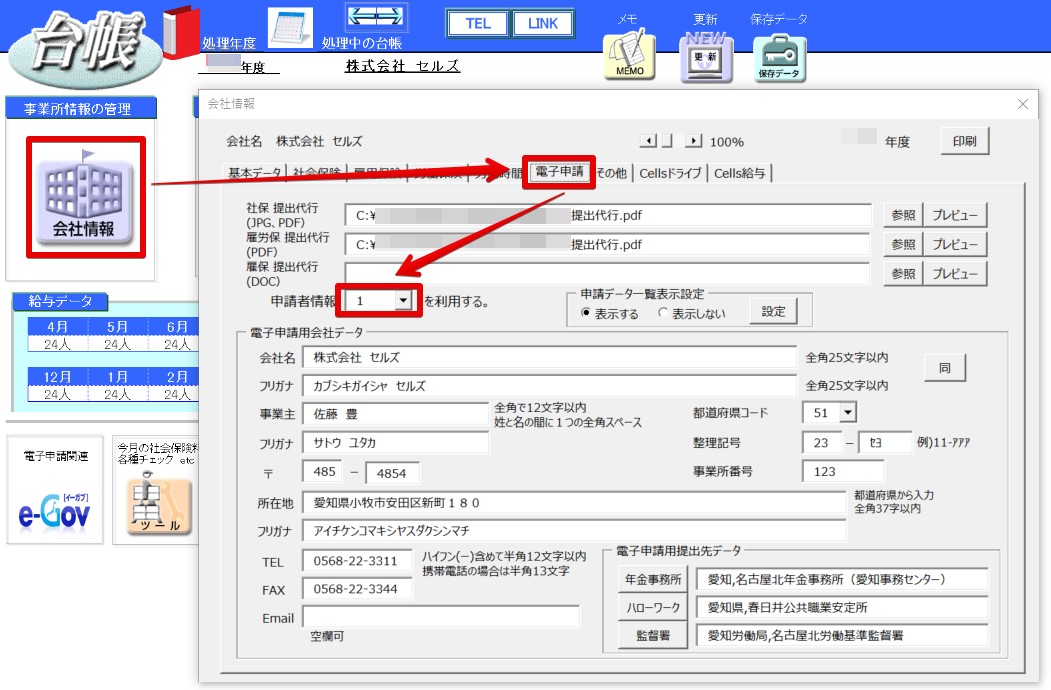Click 参照 for 雇保 提出代行 DOC
Image resolution: width=1051 pixels, height=690 pixels.
[x=903, y=274]
